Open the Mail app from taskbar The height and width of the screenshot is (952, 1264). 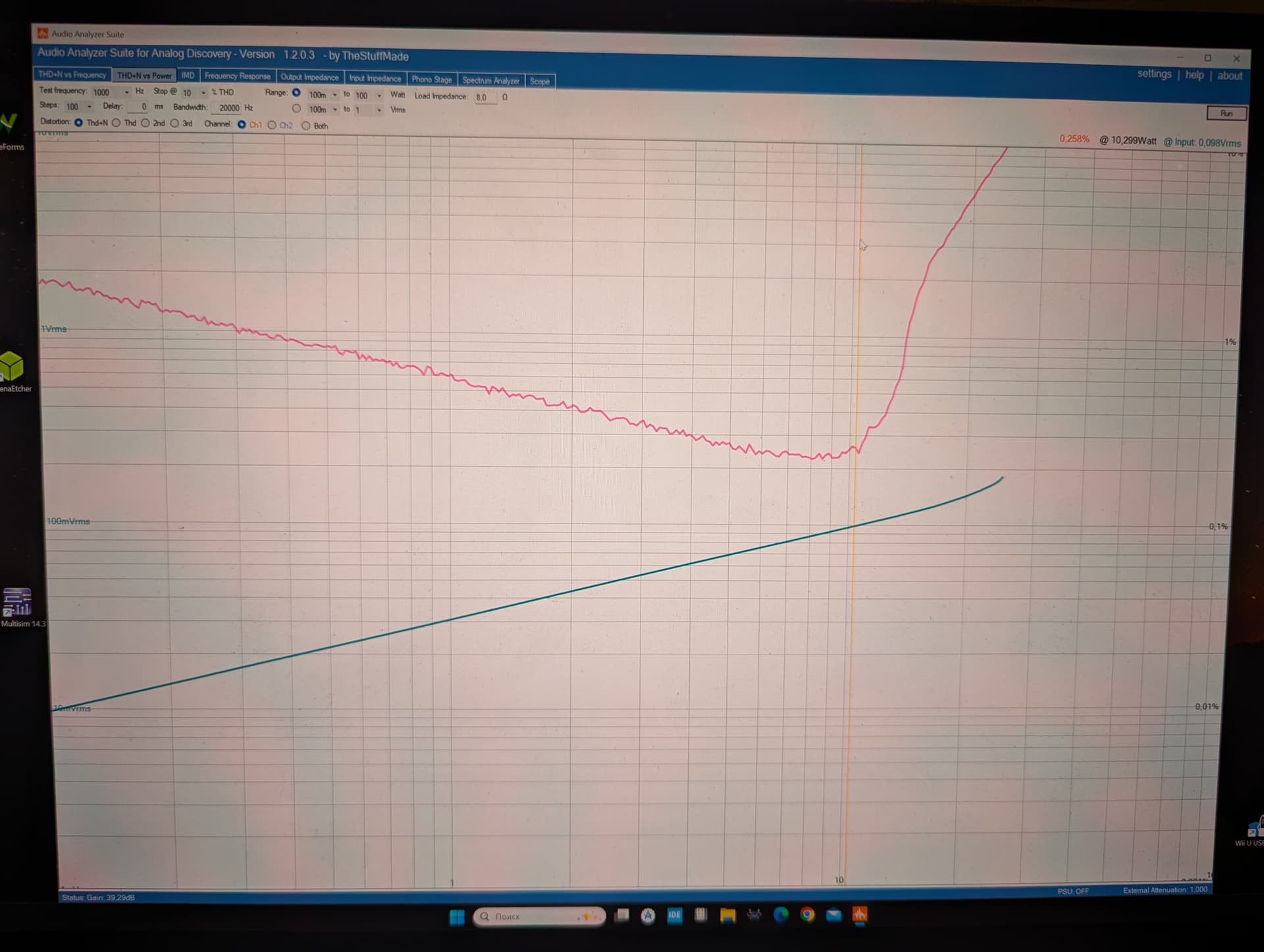coord(833,914)
